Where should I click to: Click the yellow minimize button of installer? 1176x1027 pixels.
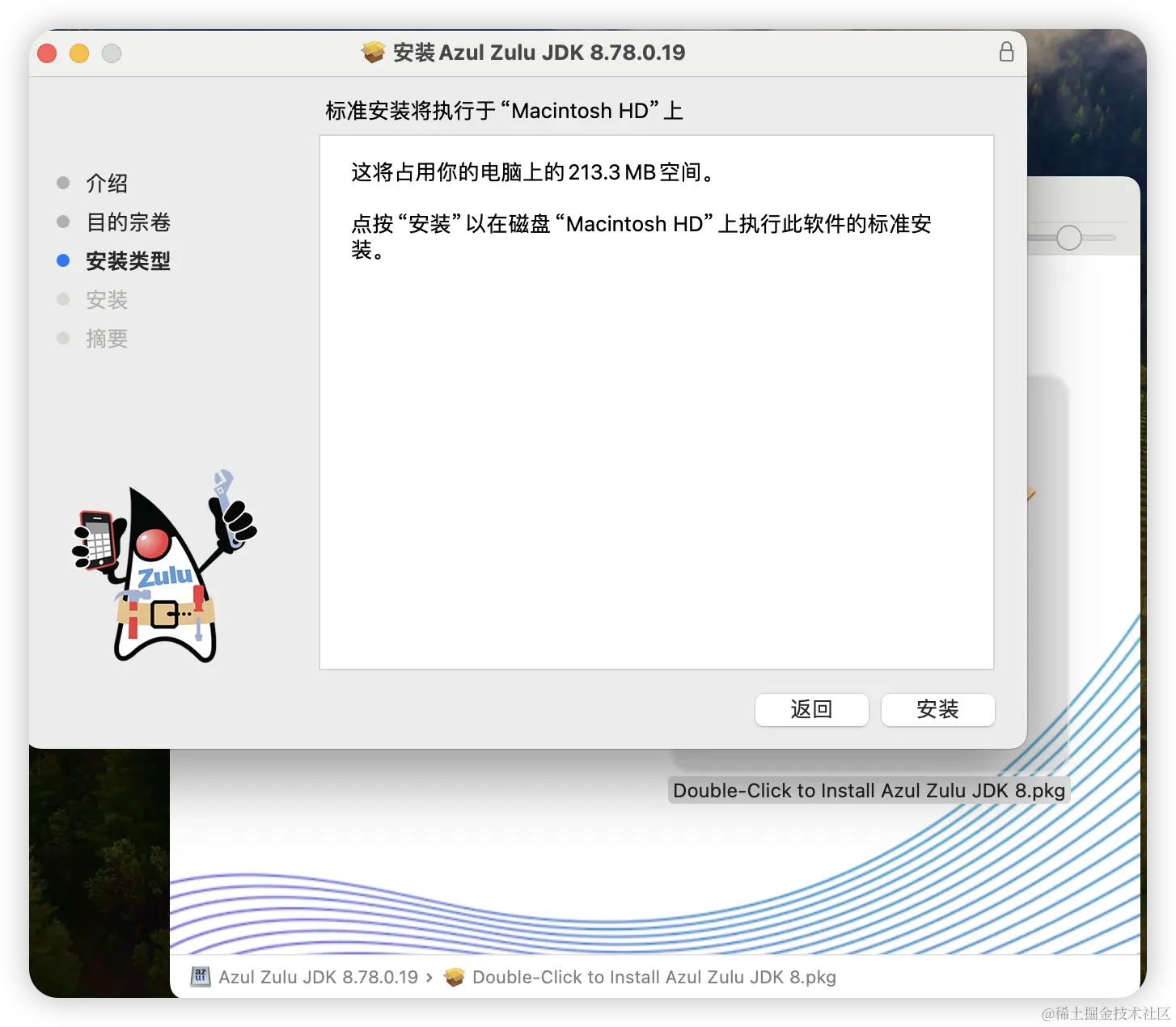click(x=79, y=53)
